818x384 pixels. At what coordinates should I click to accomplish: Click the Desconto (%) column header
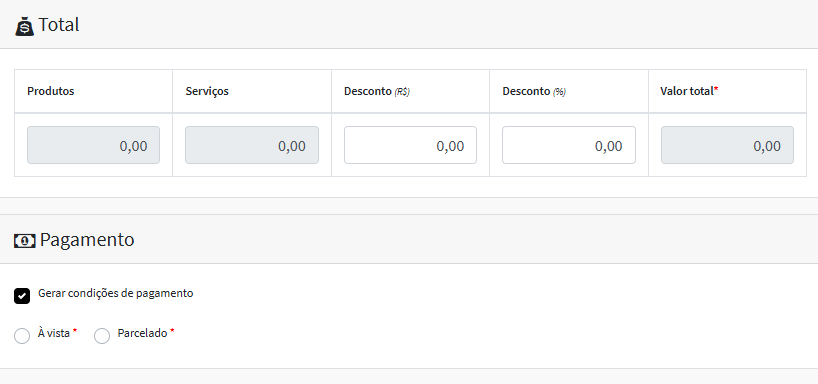coord(534,91)
